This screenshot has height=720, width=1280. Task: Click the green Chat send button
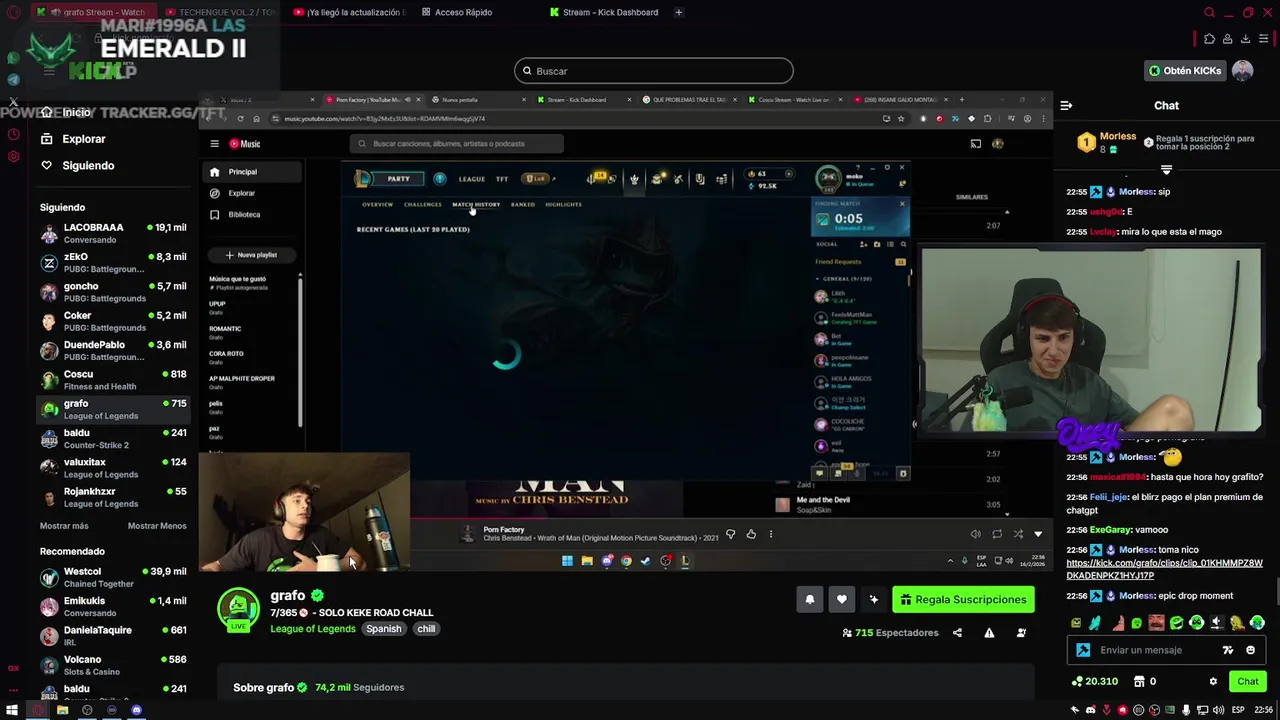click(x=1248, y=681)
